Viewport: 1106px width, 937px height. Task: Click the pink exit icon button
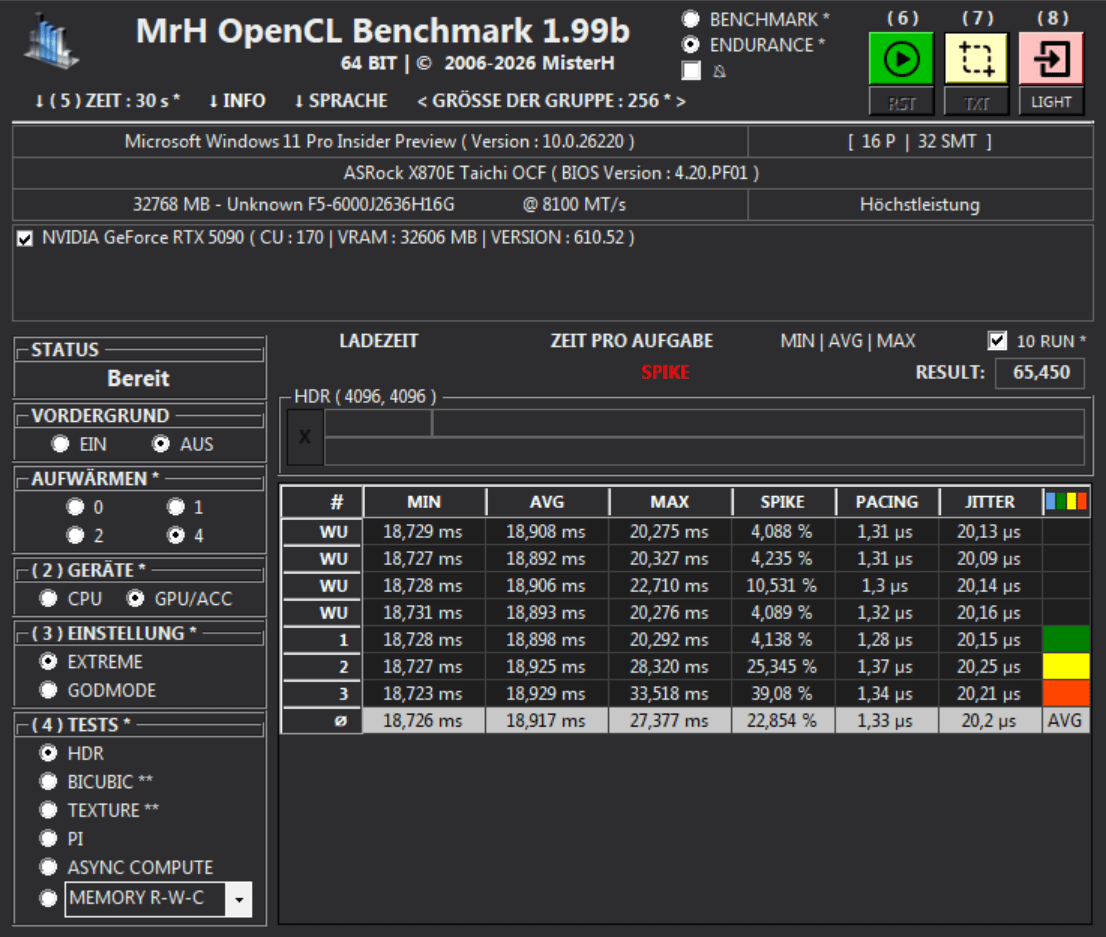pos(1051,59)
